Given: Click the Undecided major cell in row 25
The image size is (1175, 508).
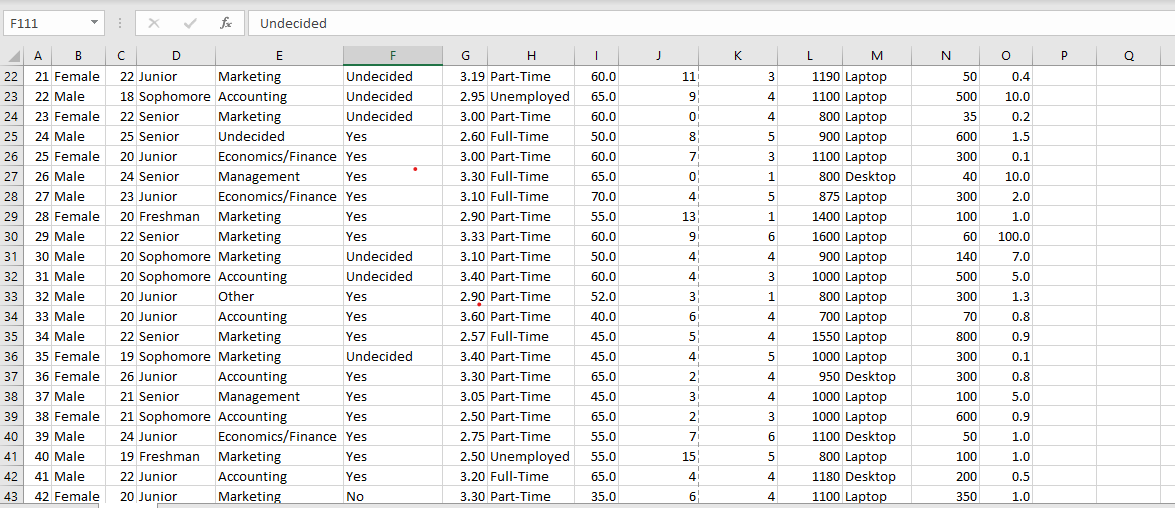Looking at the screenshot, I should point(280,136).
